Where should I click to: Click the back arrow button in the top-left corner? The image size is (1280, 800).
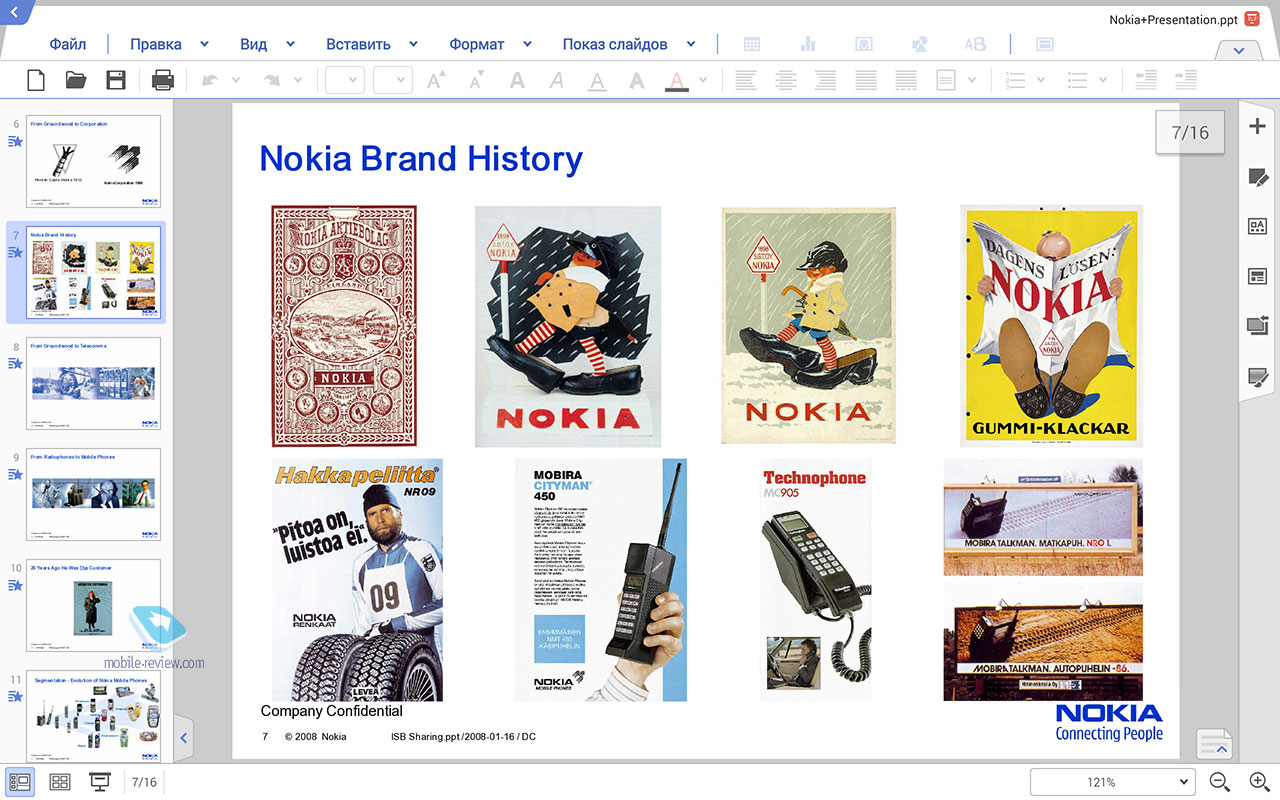(14, 10)
